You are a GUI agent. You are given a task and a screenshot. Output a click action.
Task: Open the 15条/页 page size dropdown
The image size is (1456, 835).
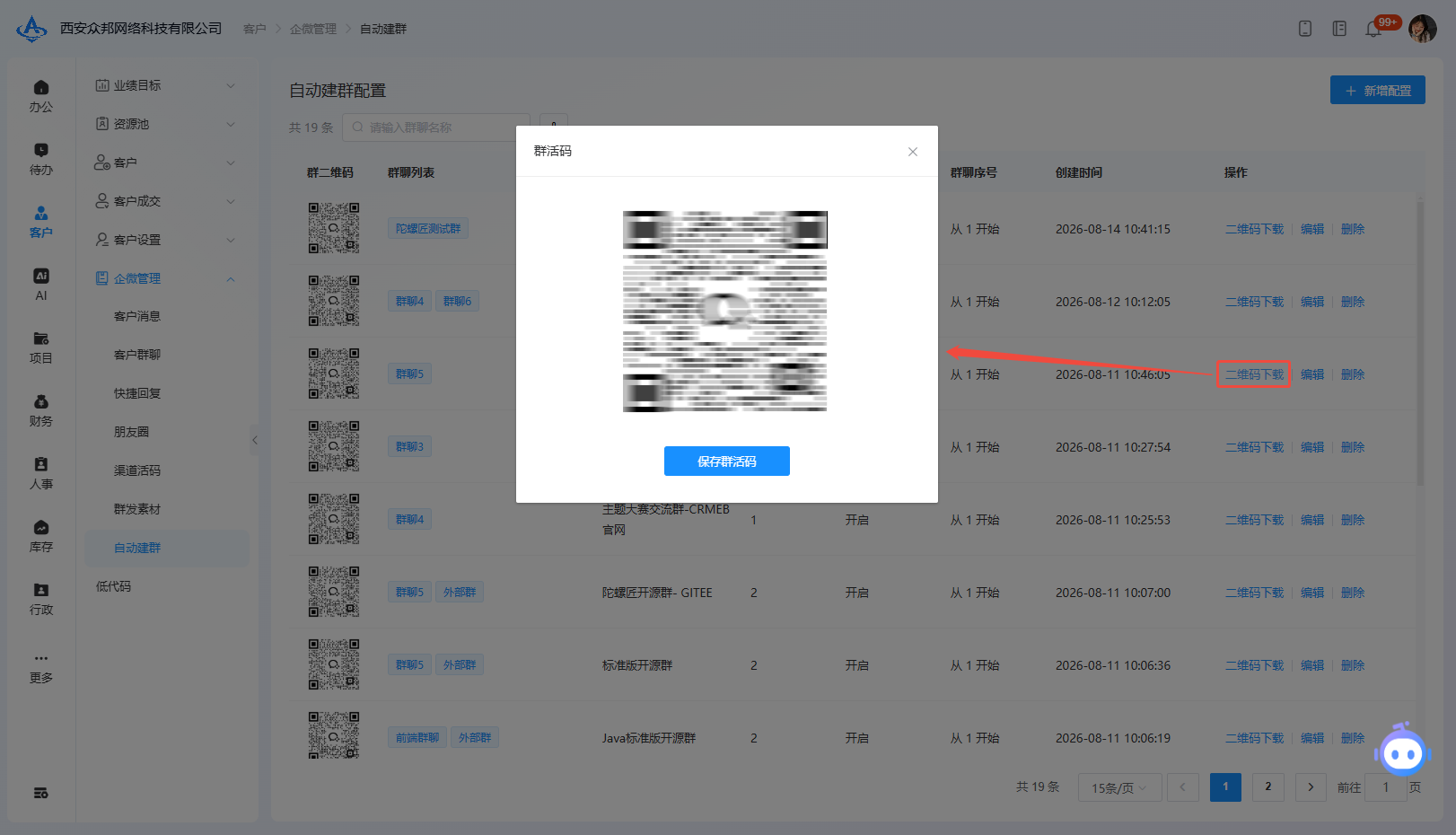point(1119,787)
